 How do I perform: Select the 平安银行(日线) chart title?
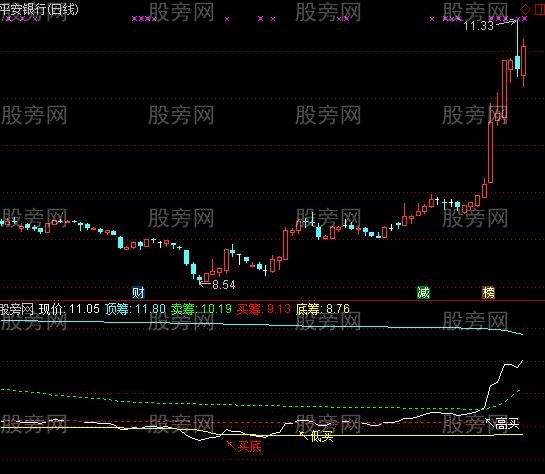[x=39, y=9]
